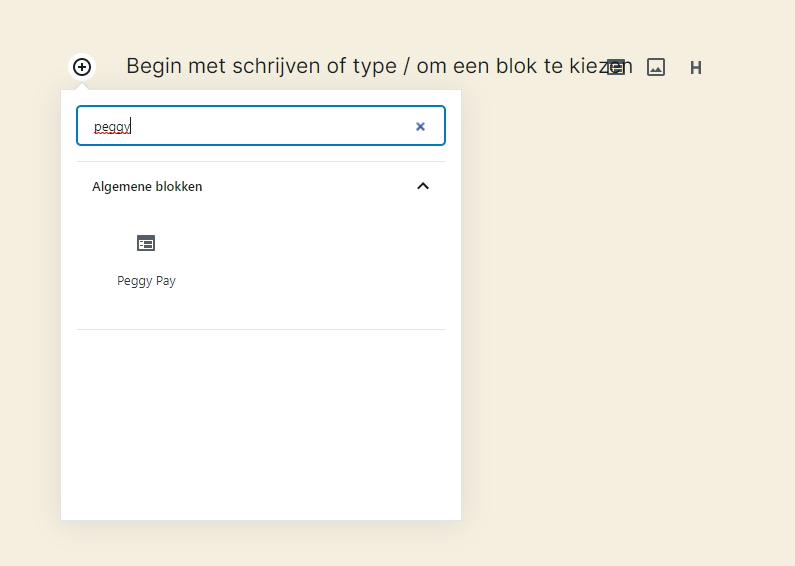Click the form block shortcut icon beside image icon
This screenshot has height=566, width=795.
pyautogui.click(x=616, y=67)
